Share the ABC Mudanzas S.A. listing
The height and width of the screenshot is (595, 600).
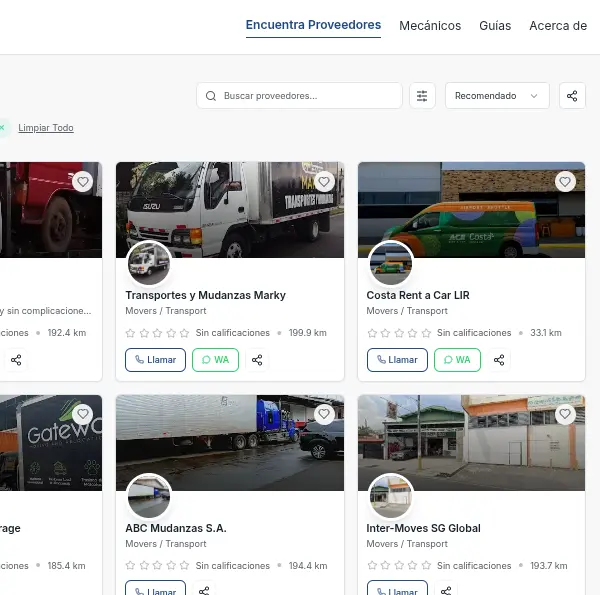204,589
